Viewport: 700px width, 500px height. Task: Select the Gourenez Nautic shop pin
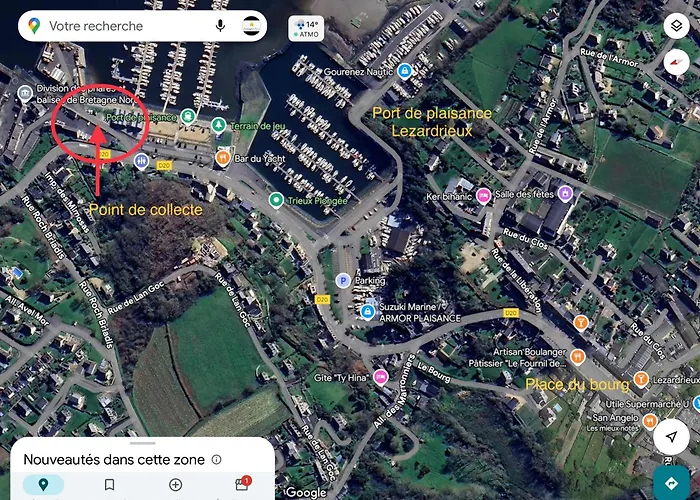(x=404, y=71)
